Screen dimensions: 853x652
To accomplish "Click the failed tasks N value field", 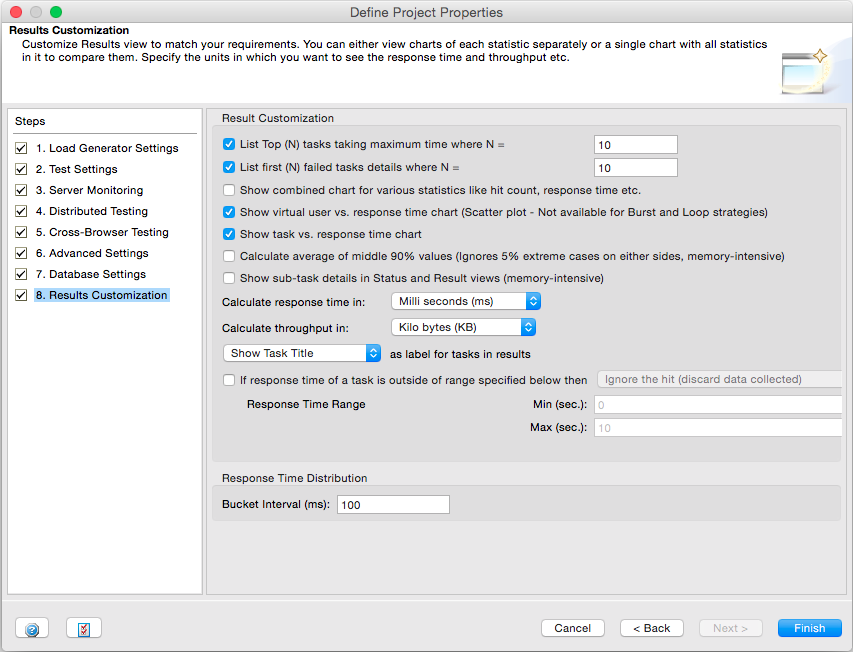I will click(635, 167).
